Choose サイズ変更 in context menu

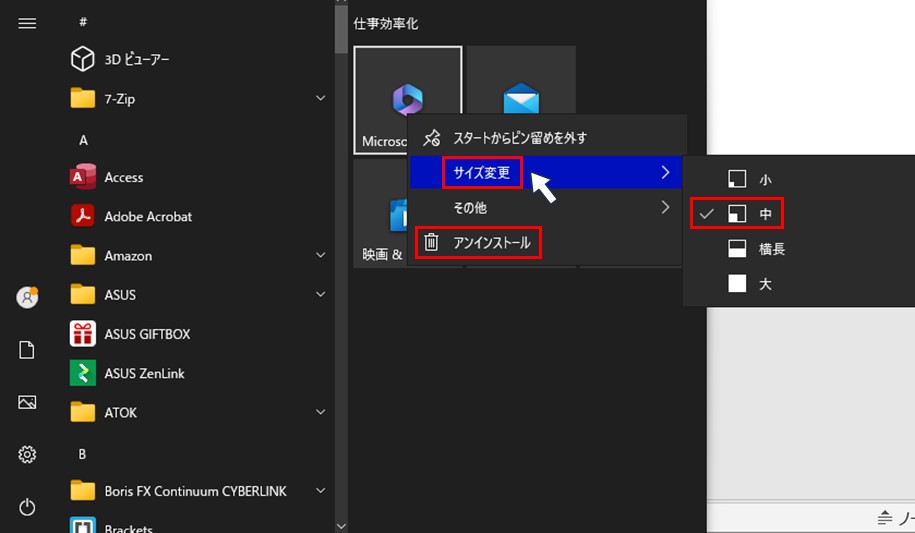546,172
